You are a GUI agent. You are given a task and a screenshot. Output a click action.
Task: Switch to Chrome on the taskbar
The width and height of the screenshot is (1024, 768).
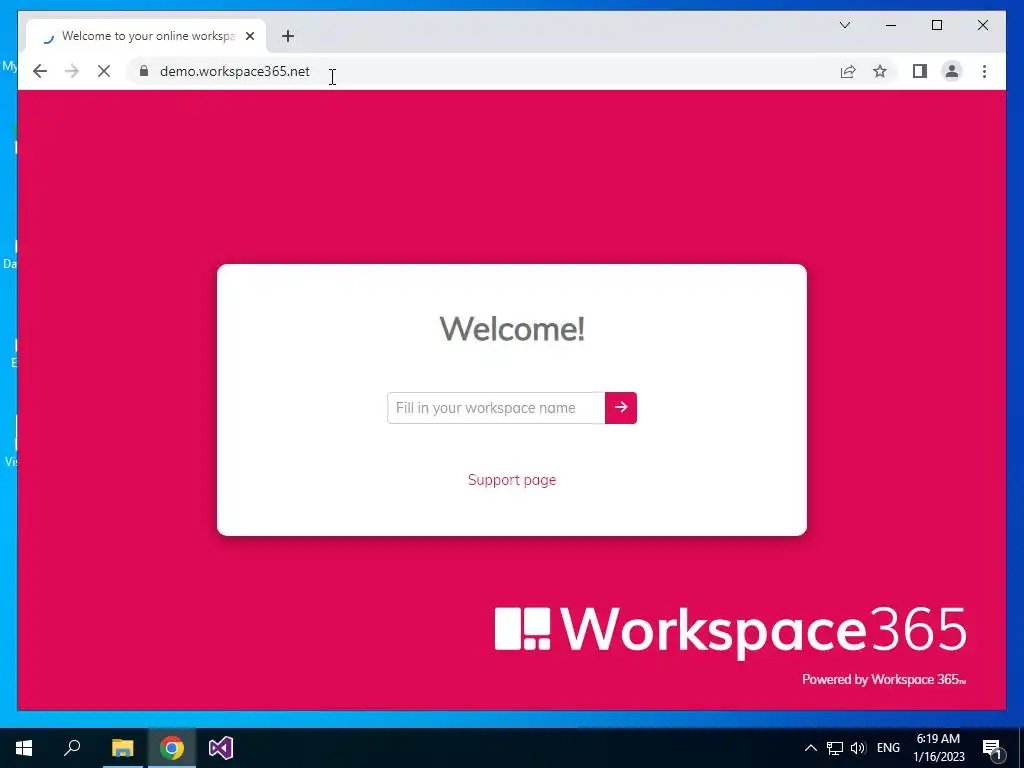tap(172, 748)
